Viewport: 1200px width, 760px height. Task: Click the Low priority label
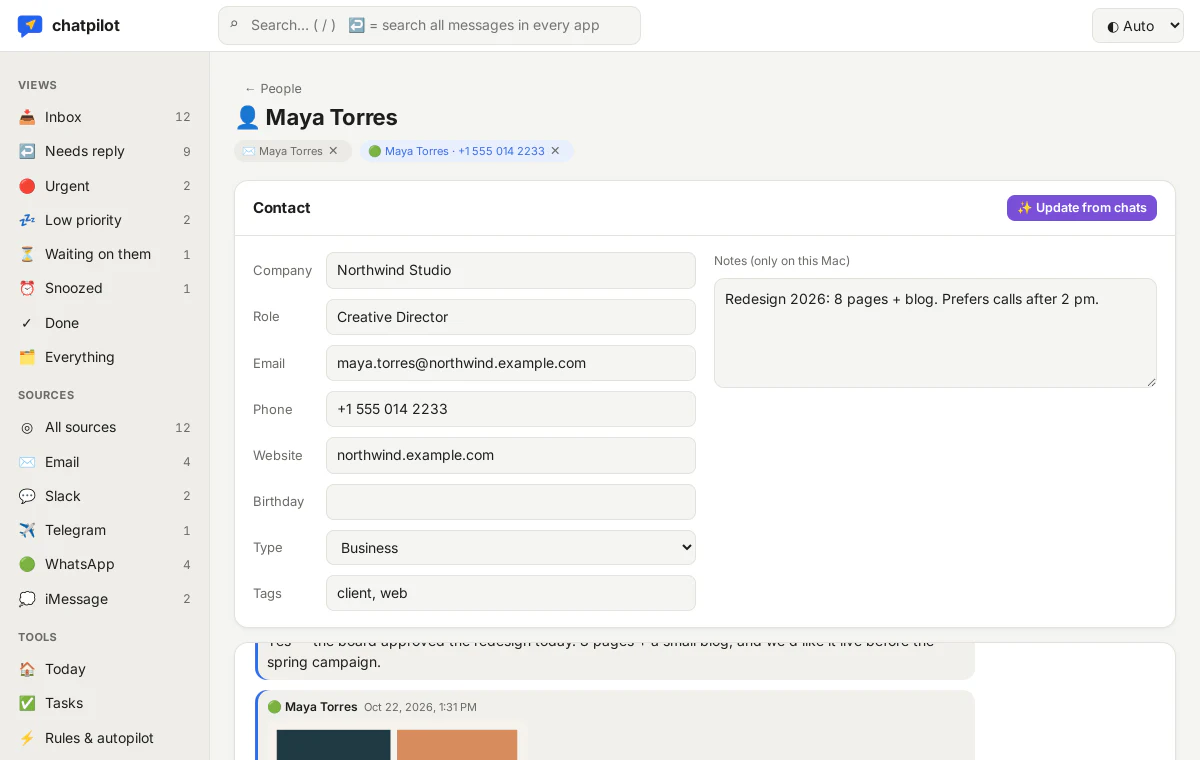click(x=83, y=220)
